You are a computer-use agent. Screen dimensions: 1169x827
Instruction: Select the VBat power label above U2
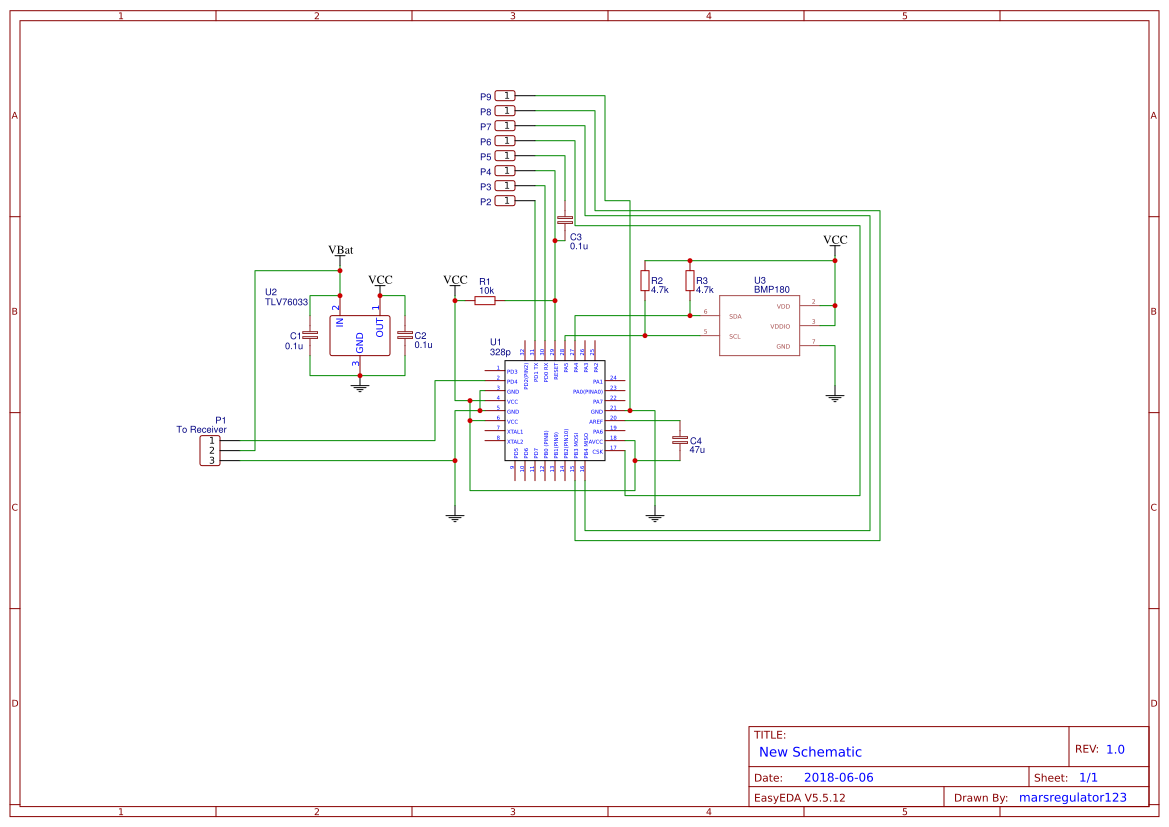[343, 248]
